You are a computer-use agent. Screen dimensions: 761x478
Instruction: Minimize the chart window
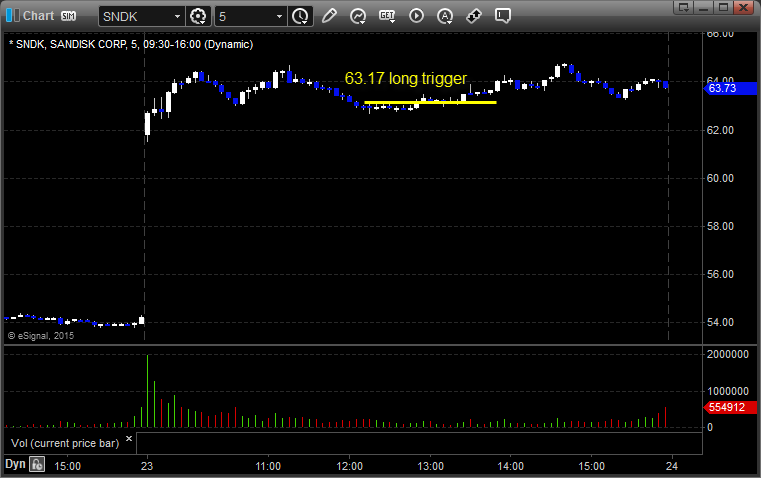(x=704, y=7)
